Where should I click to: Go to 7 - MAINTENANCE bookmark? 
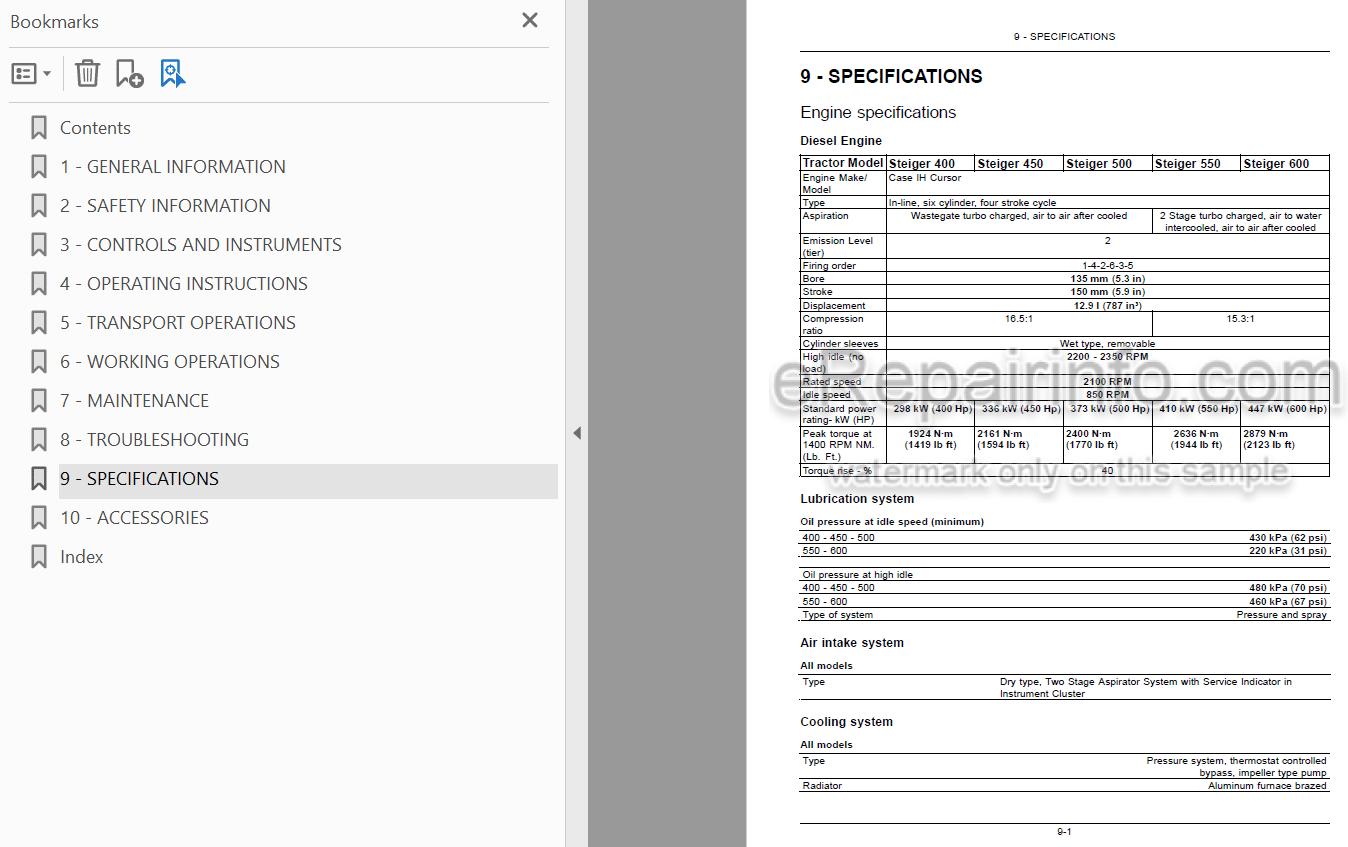pyautogui.click(x=134, y=401)
